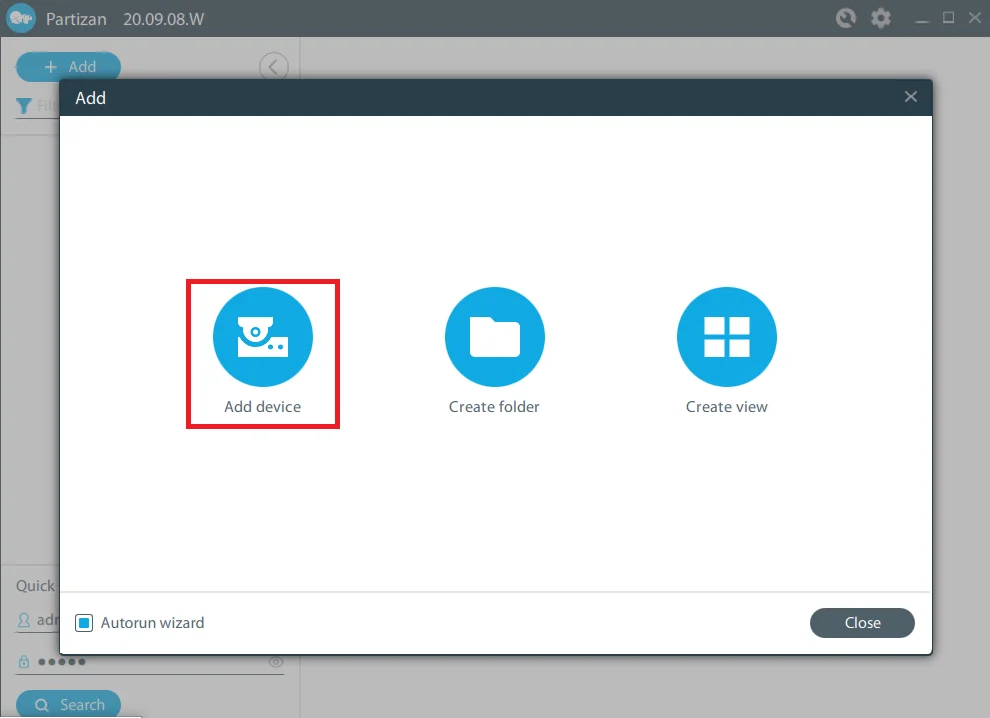
Task: Click the magnifier icon on the Search button
Action: pyautogui.click(x=42, y=705)
